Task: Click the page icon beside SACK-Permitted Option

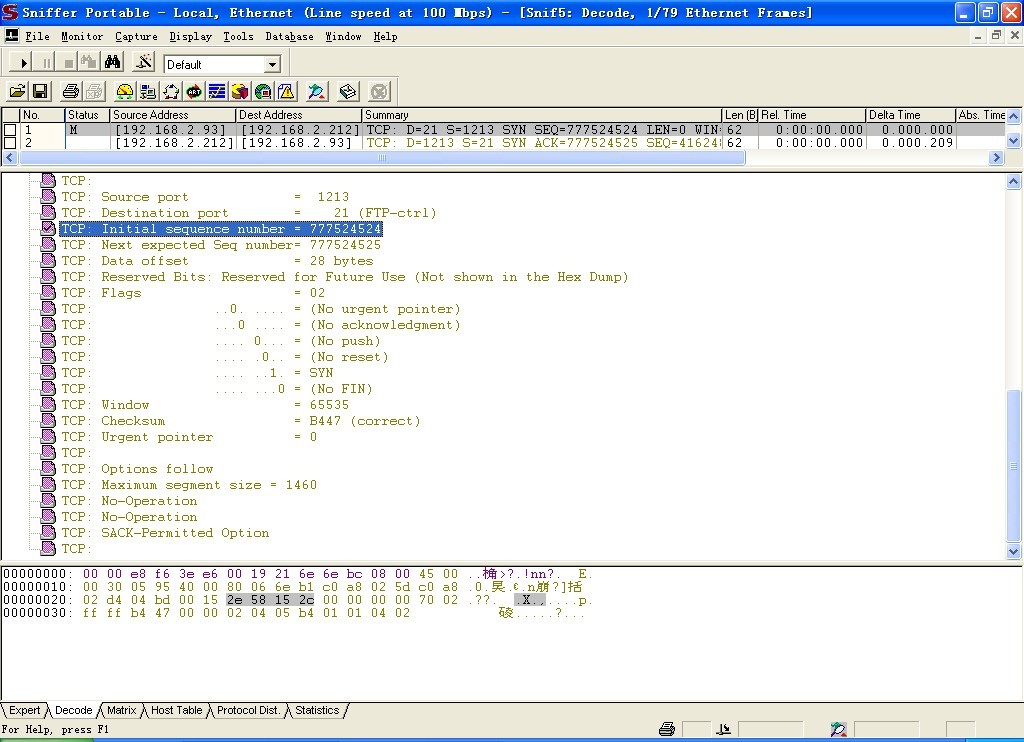Action: click(48, 532)
